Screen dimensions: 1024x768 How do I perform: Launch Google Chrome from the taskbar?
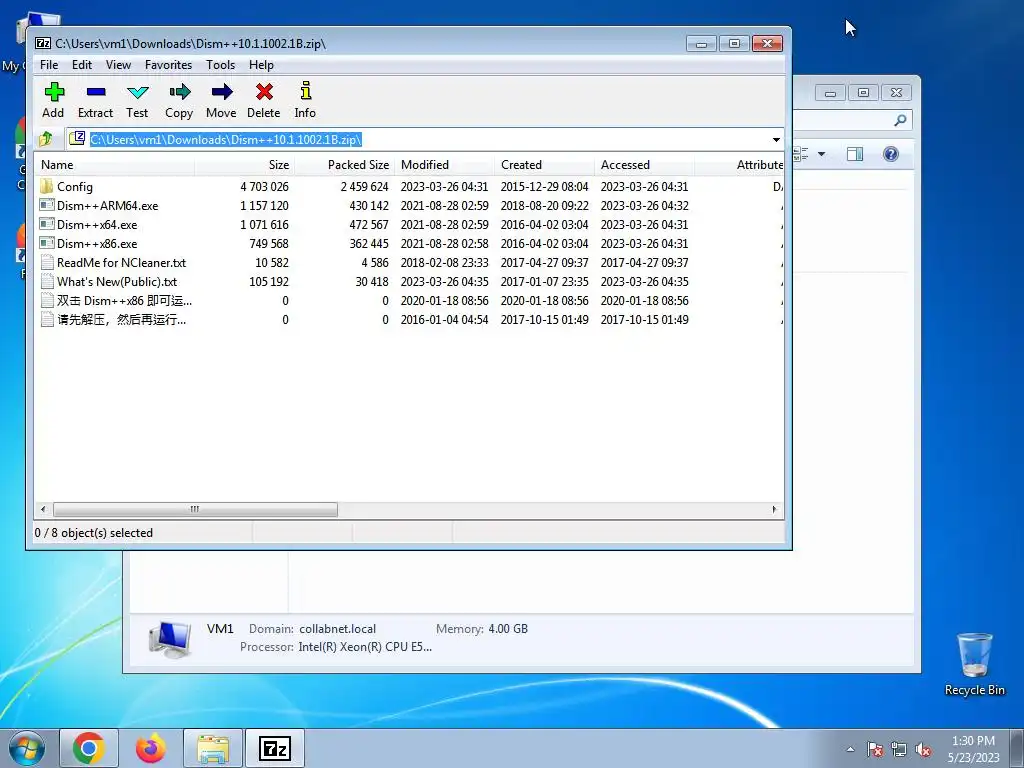coord(89,748)
